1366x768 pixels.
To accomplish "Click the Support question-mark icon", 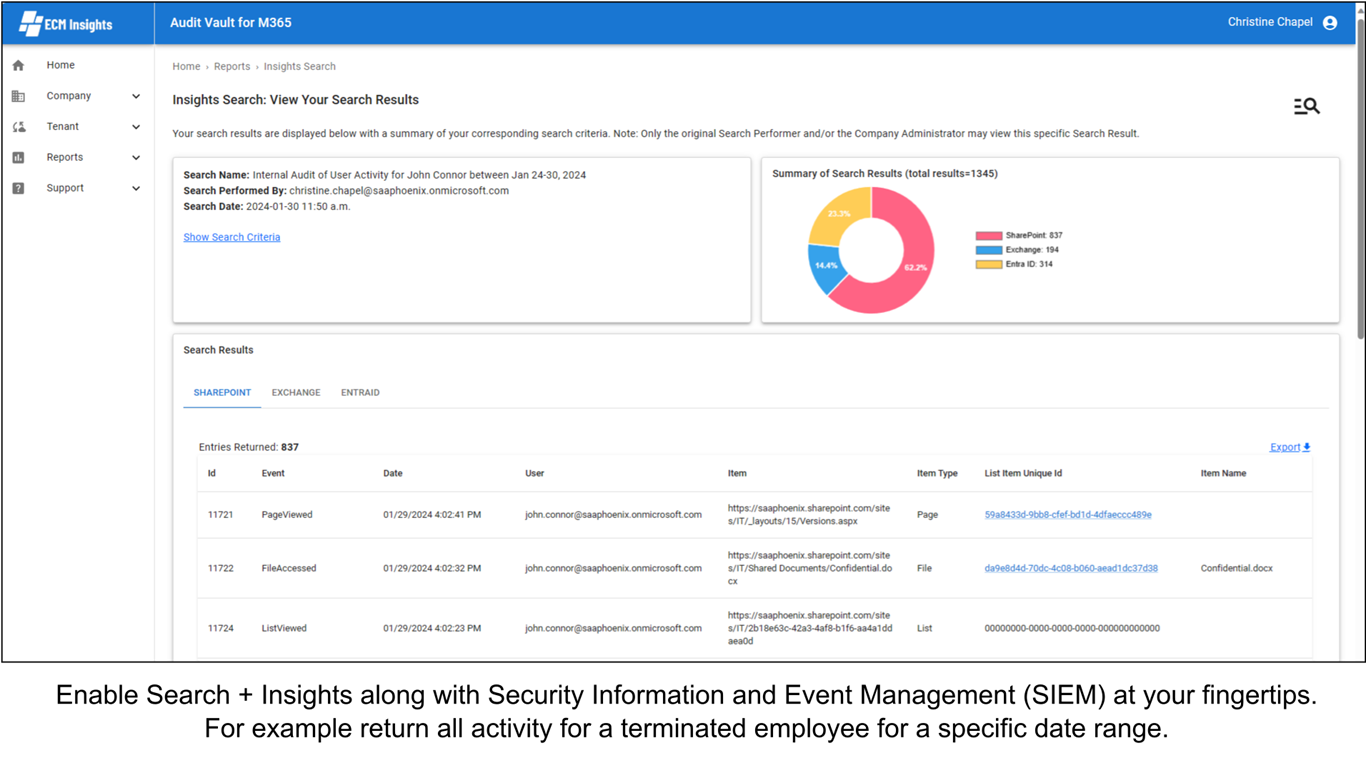I will pyautogui.click(x=18, y=188).
